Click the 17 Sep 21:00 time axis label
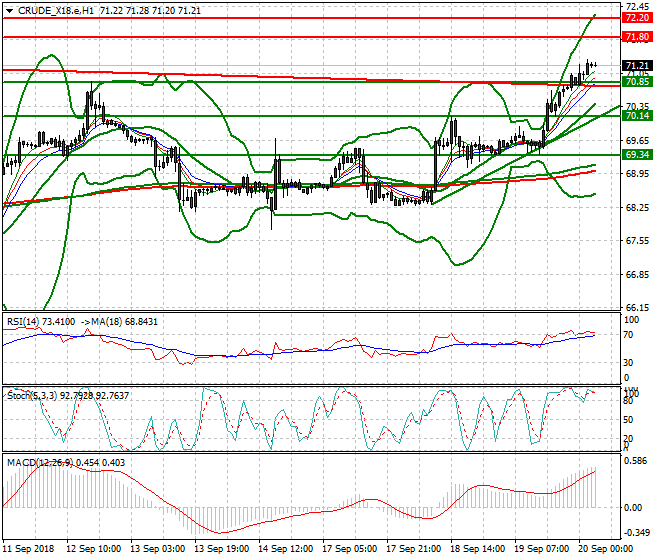The image size is (660, 560). coord(413,549)
